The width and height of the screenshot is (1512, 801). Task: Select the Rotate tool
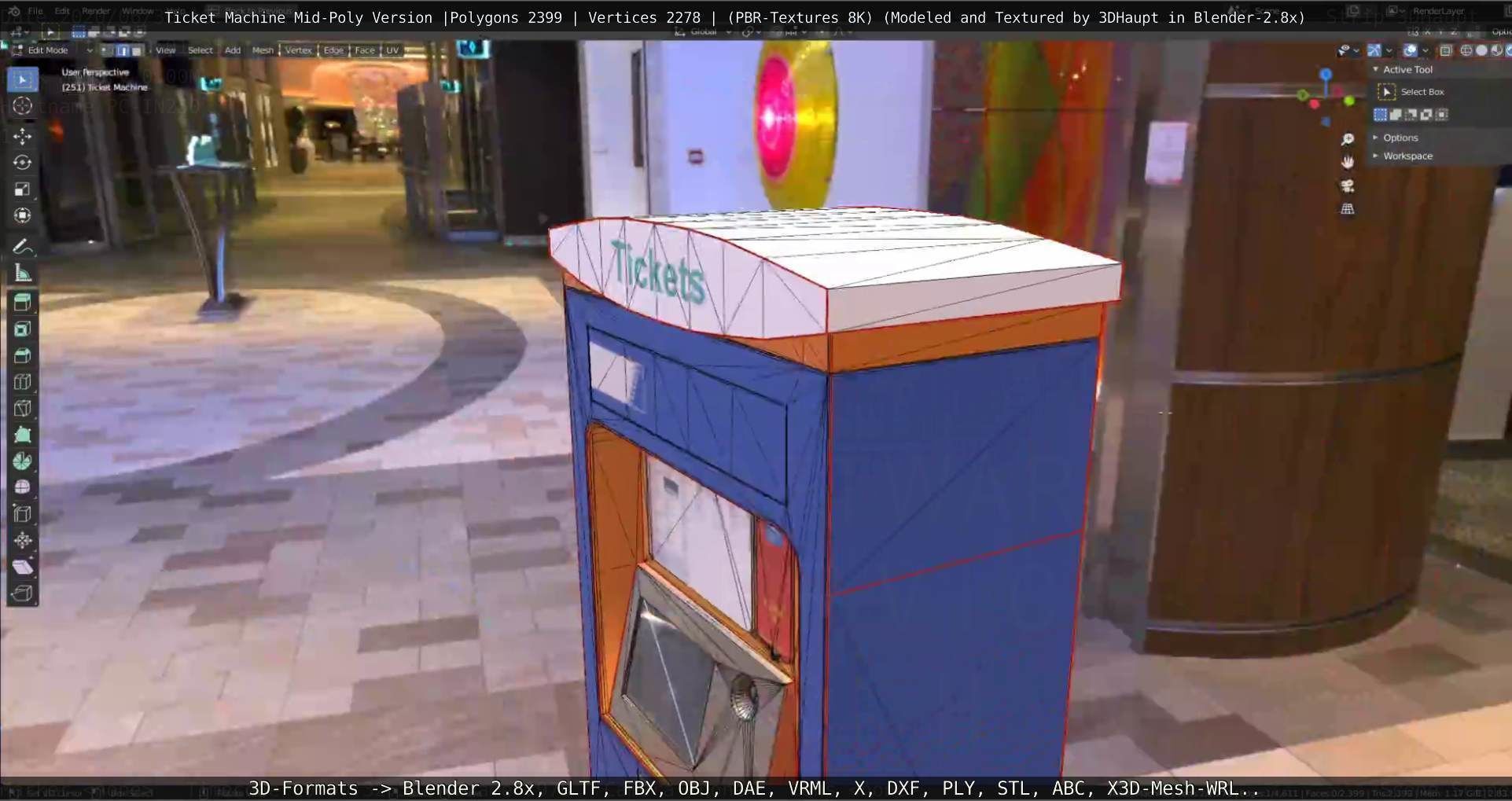pyautogui.click(x=22, y=163)
